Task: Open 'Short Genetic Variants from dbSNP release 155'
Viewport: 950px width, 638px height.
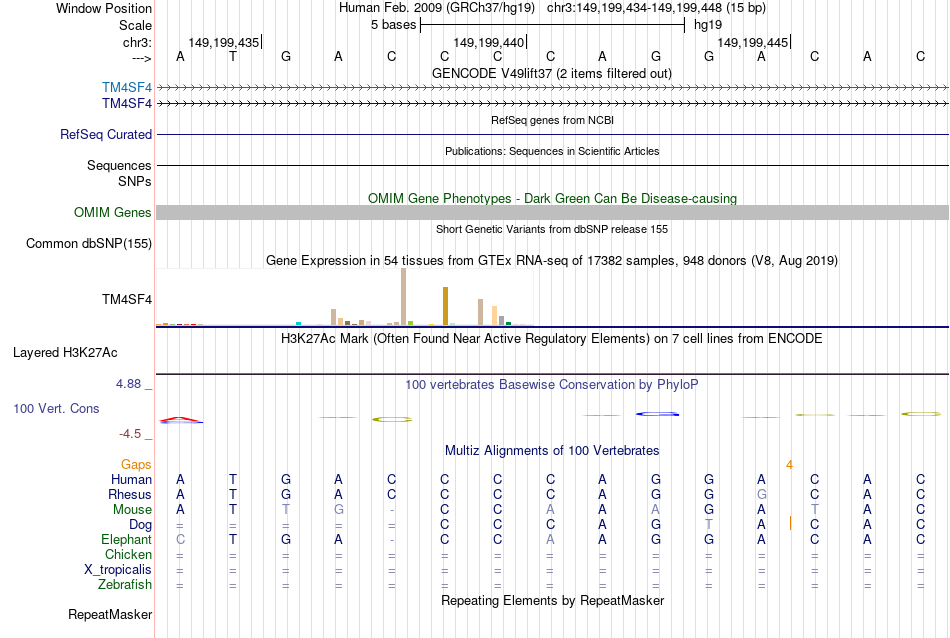Action: (552, 229)
